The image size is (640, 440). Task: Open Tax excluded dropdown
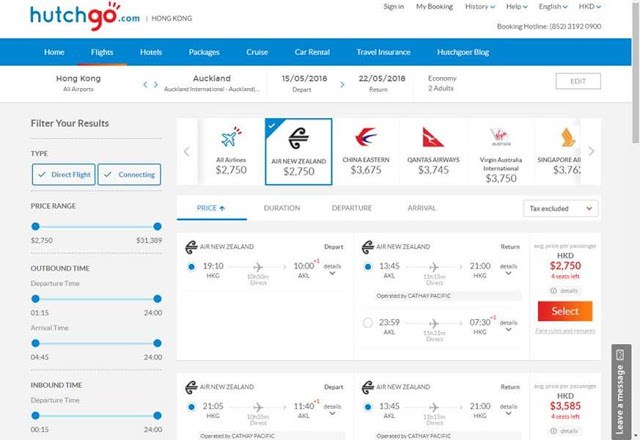(x=561, y=209)
